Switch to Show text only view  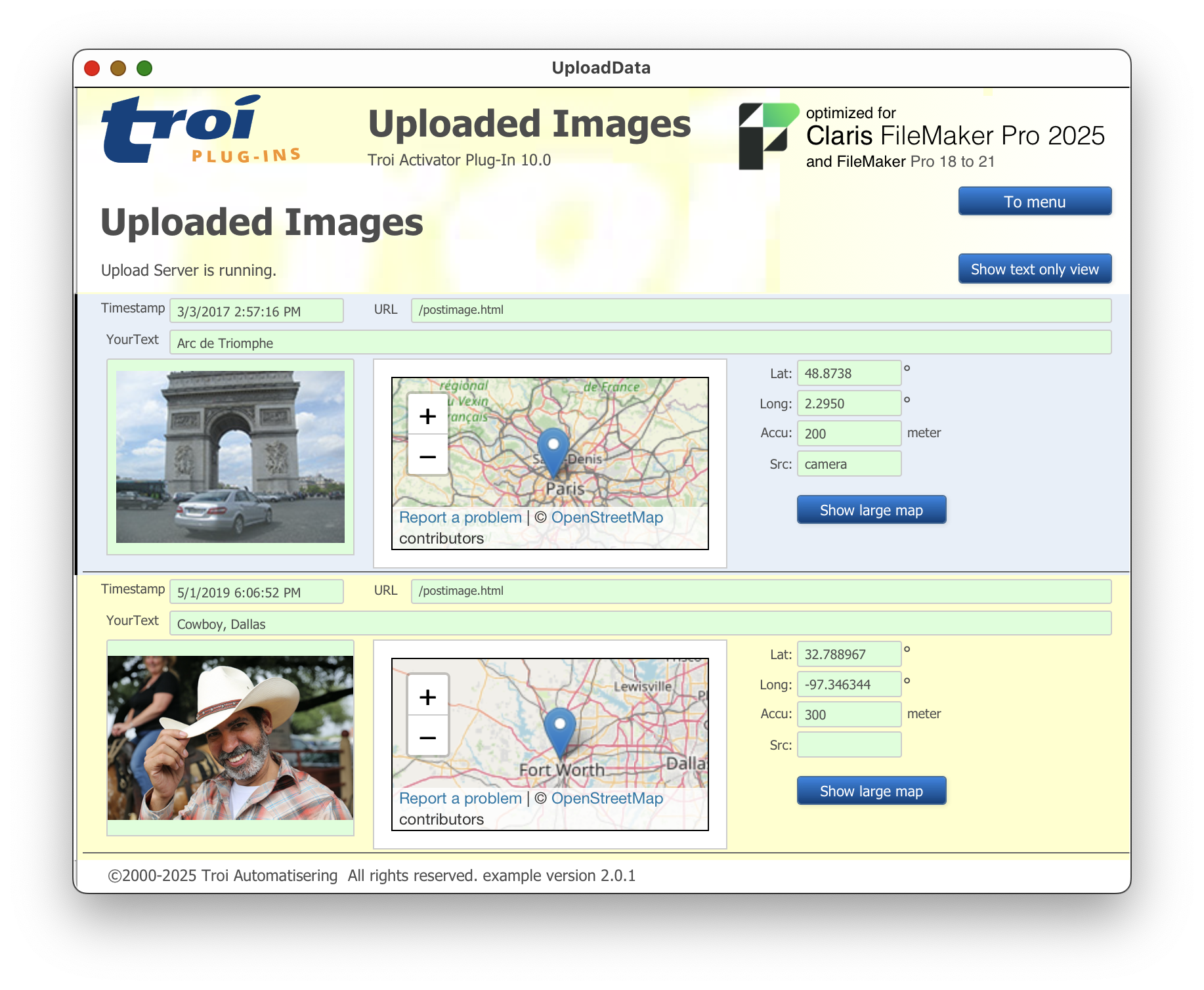pyautogui.click(x=1034, y=269)
